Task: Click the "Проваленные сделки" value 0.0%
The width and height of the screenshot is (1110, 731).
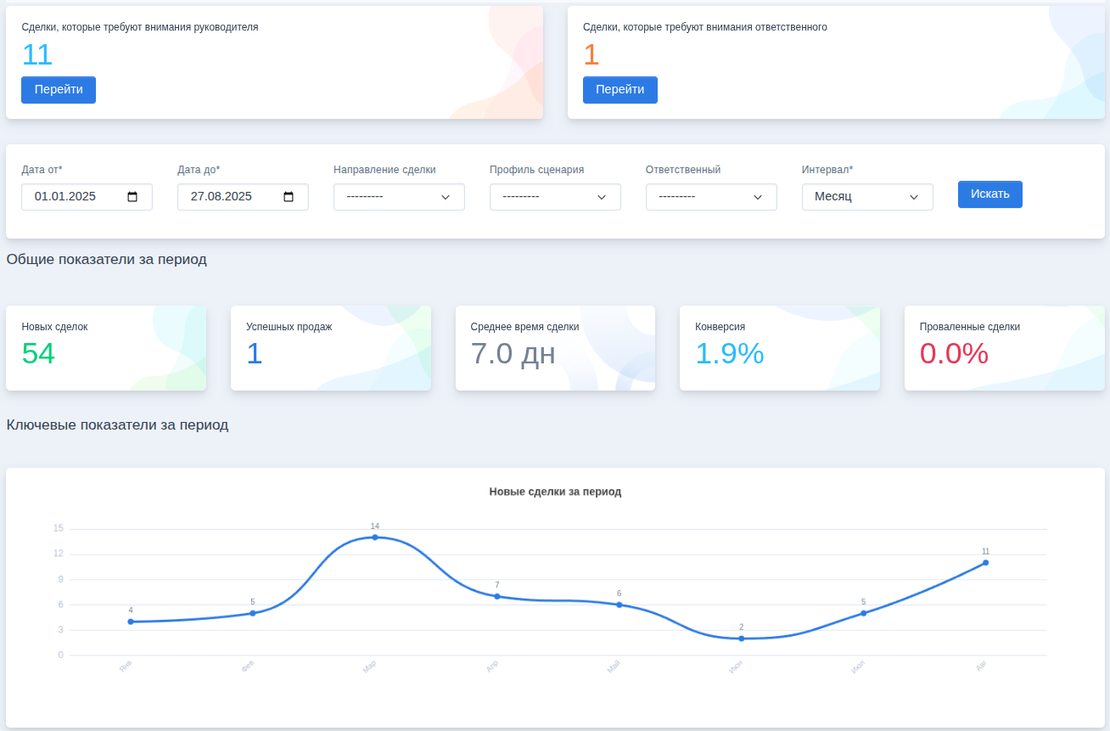Action: pos(954,354)
